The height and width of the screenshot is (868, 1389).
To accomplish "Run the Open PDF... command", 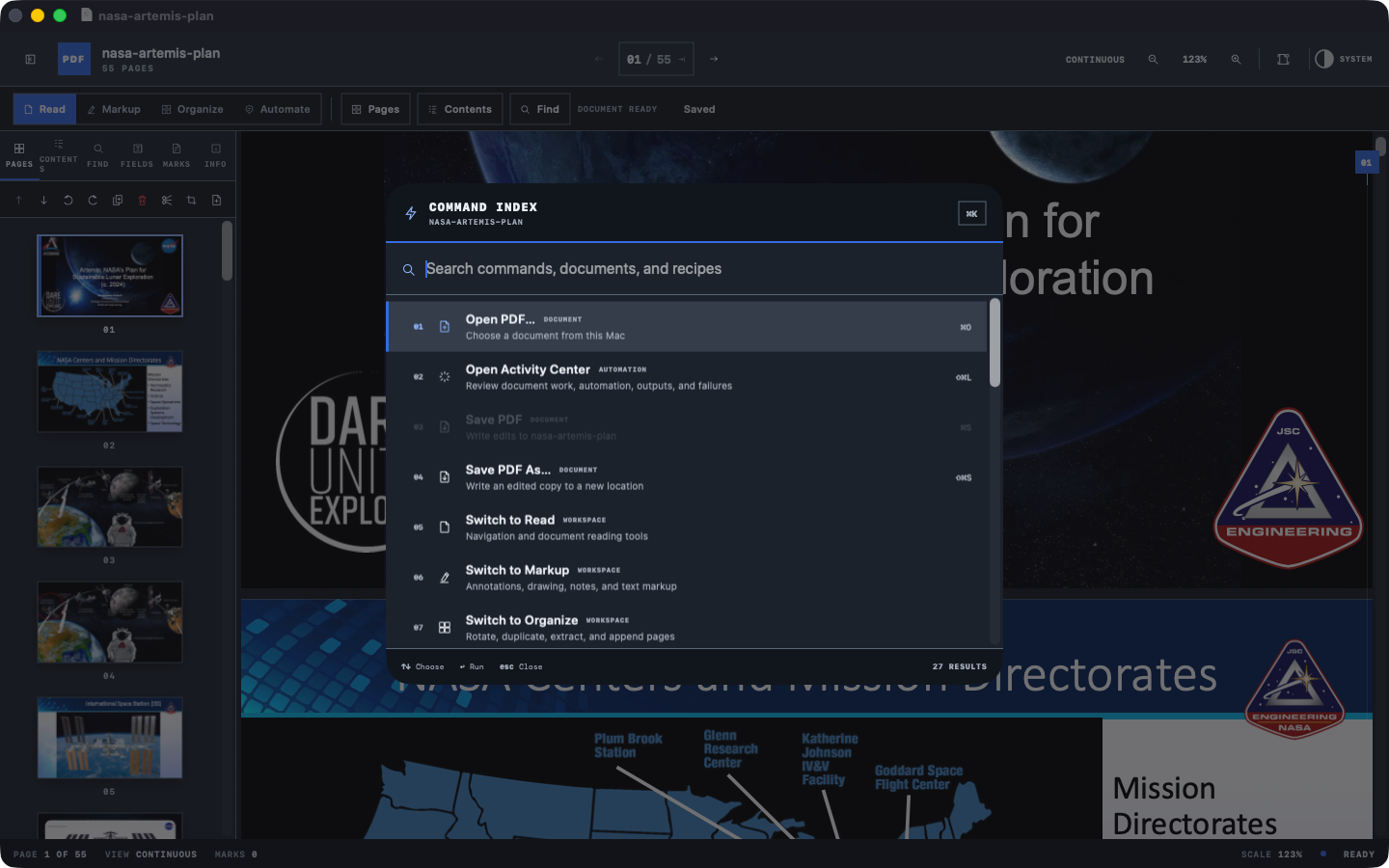I will click(687, 327).
